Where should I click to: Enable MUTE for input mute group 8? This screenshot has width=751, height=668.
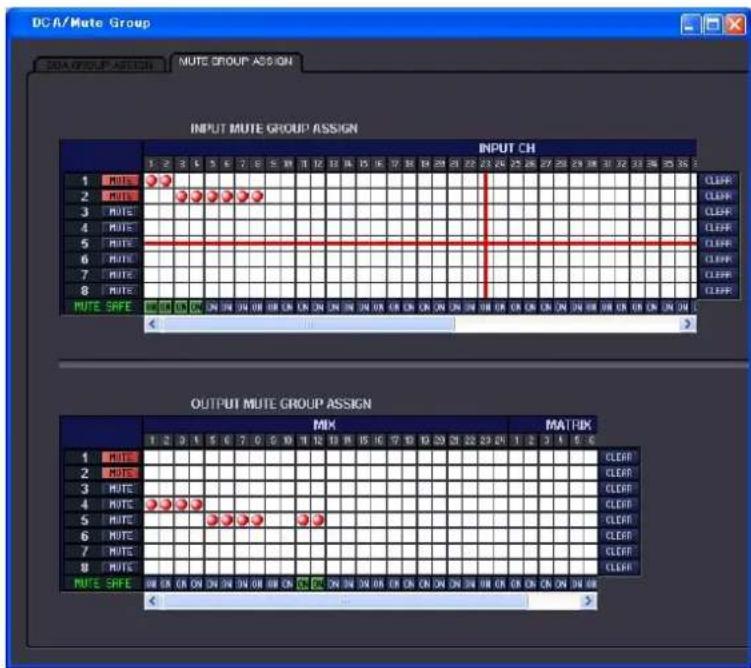click(x=120, y=291)
